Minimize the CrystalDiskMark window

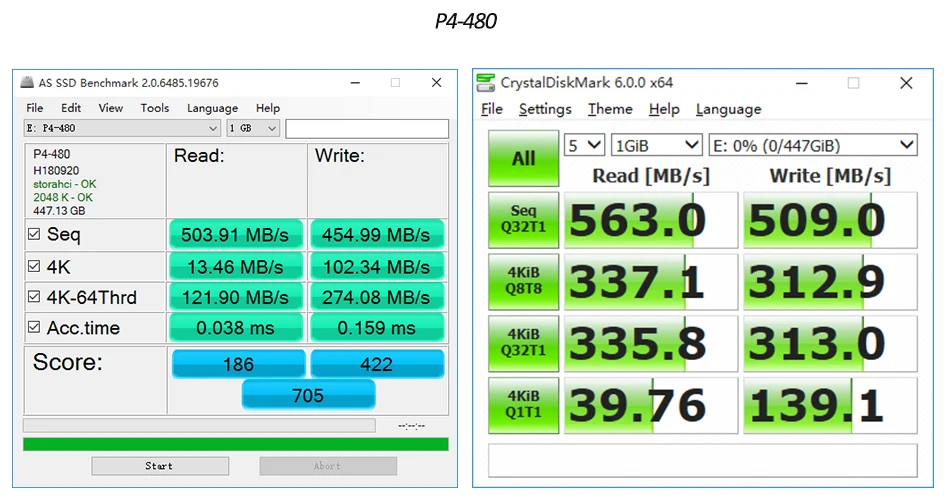coord(802,83)
